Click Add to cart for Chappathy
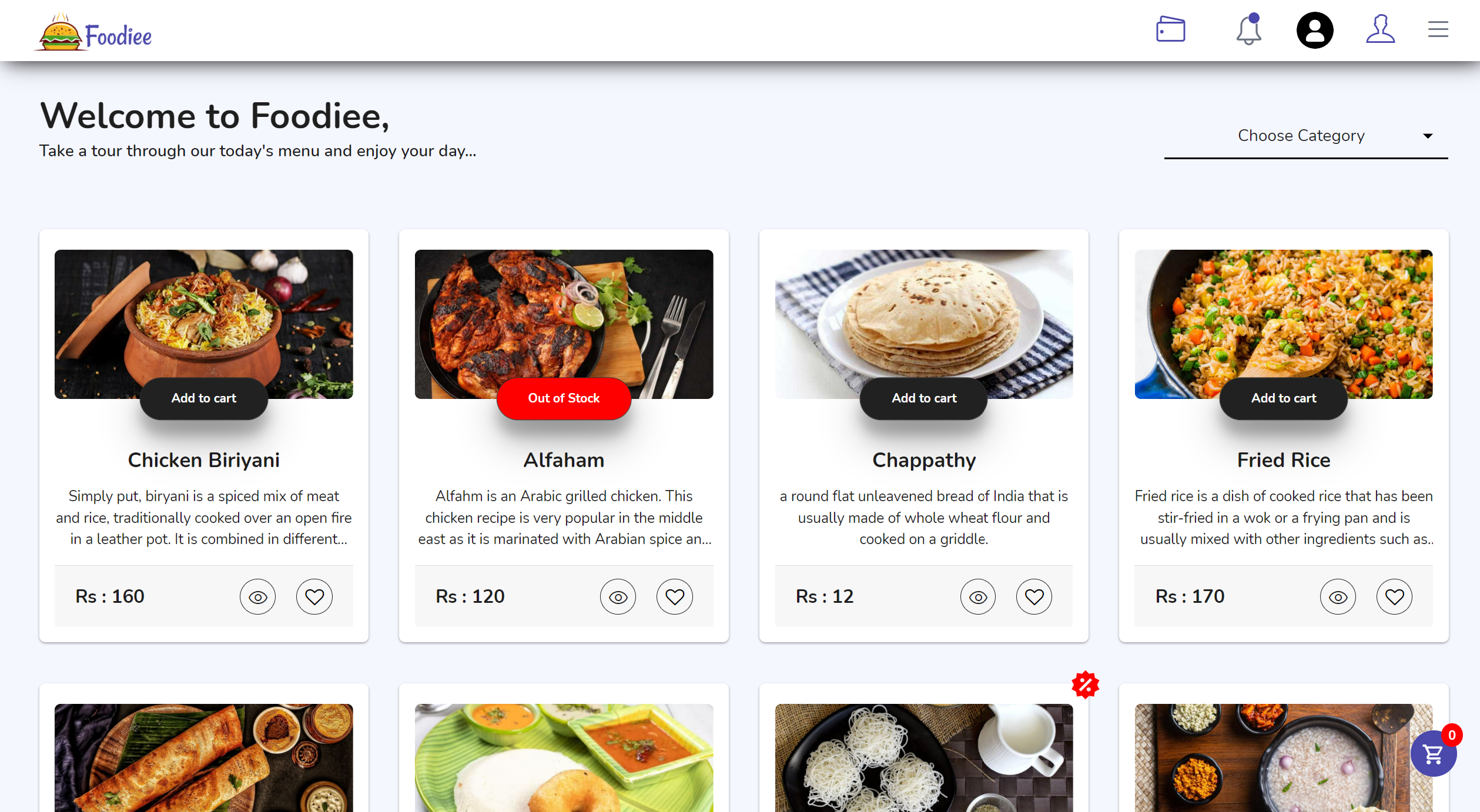1480x812 pixels. coord(923,398)
